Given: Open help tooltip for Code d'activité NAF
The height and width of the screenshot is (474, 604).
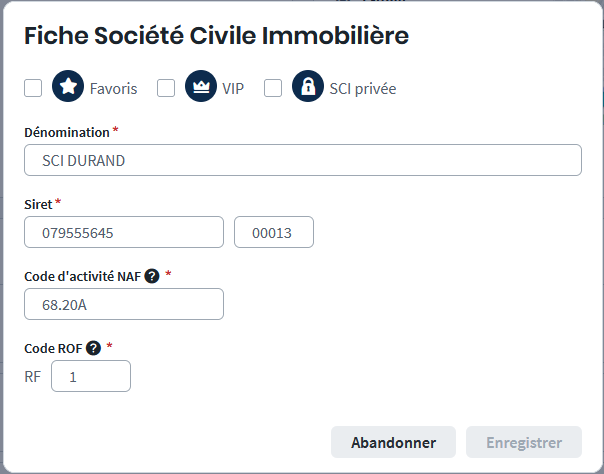Looking at the screenshot, I should 152,276.
